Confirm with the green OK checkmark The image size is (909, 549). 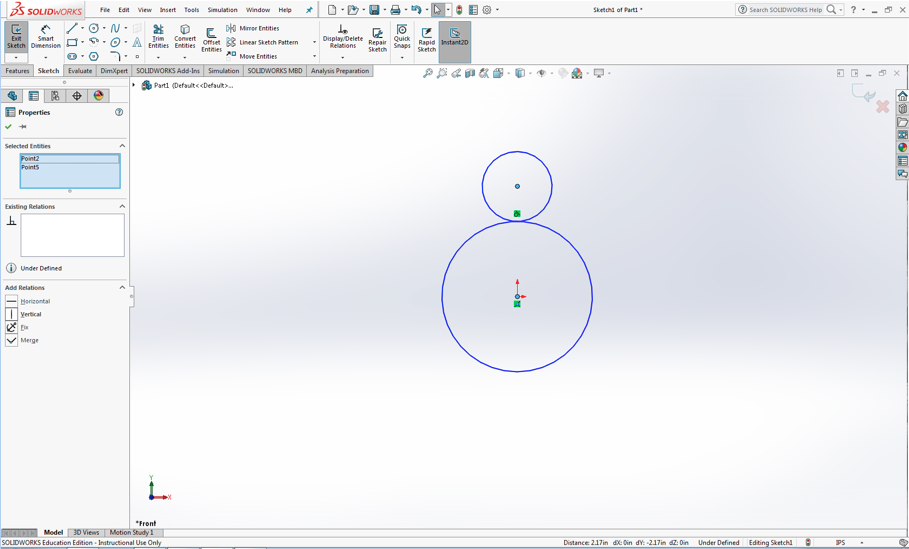tap(8, 126)
